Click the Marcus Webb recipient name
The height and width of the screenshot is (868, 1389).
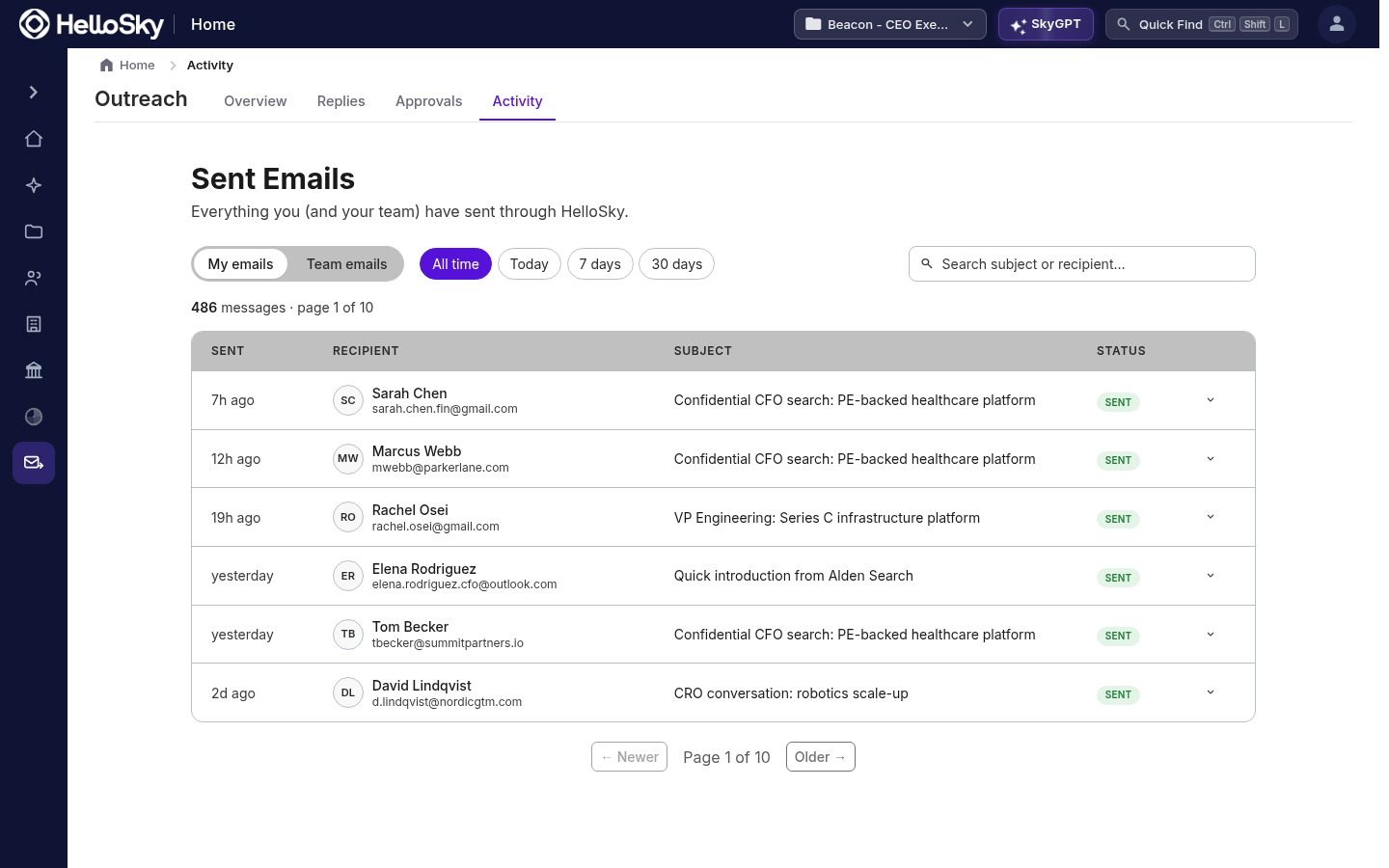click(417, 451)
